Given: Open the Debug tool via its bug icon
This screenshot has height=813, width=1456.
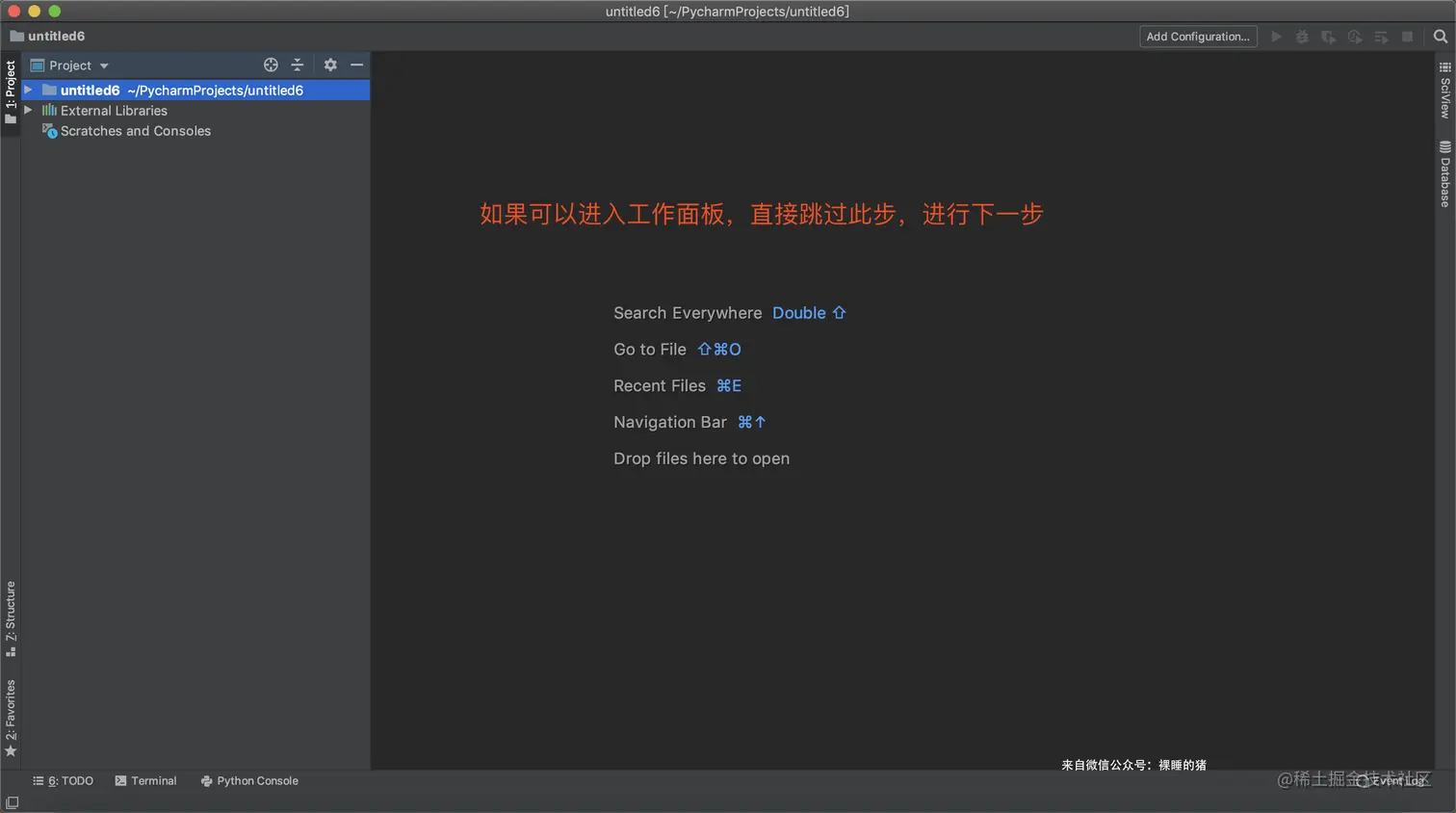Looking at the screenshot, I should [x=1302, y=36].
